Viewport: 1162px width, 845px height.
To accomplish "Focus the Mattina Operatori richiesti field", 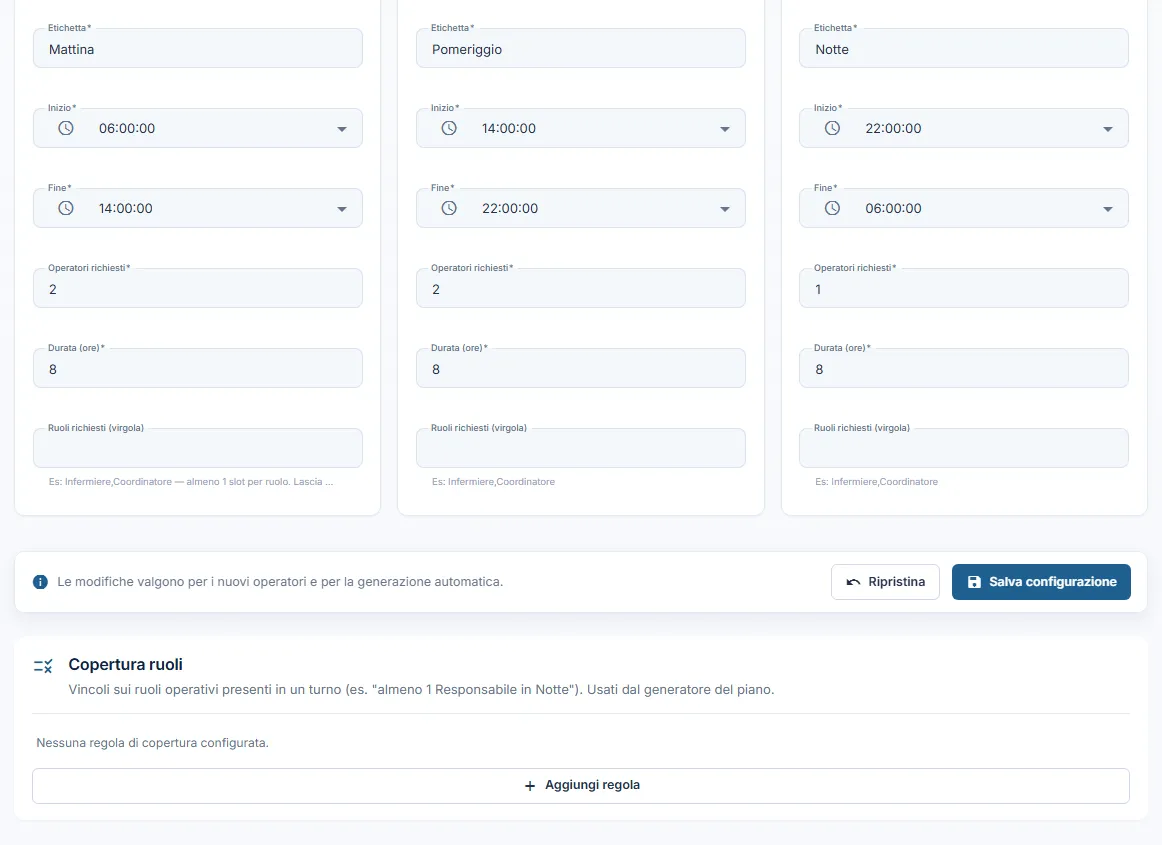I will (198, 288).
